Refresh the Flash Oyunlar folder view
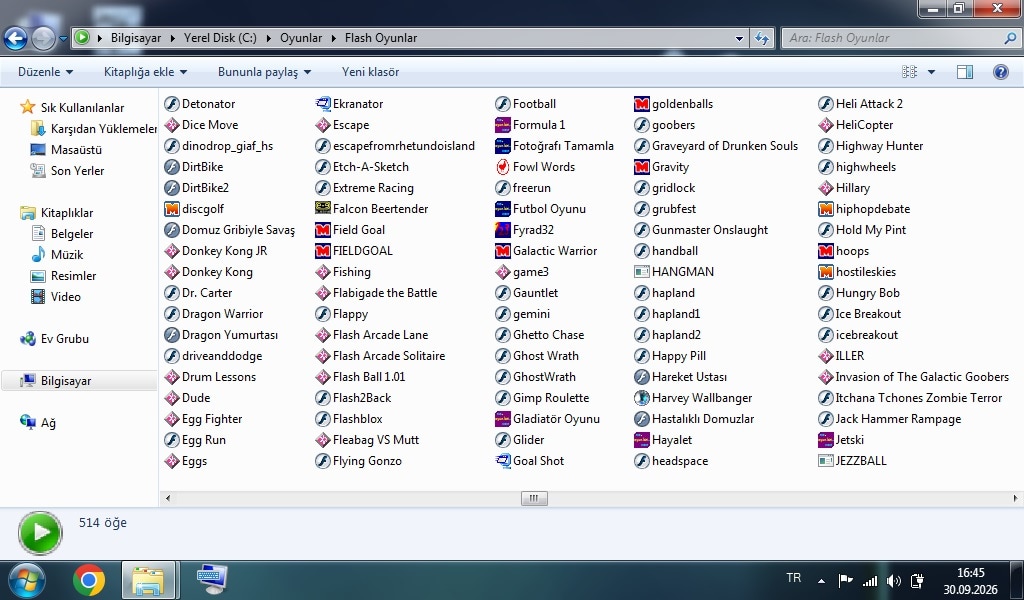1024x600 pixels. pos(761,38)
